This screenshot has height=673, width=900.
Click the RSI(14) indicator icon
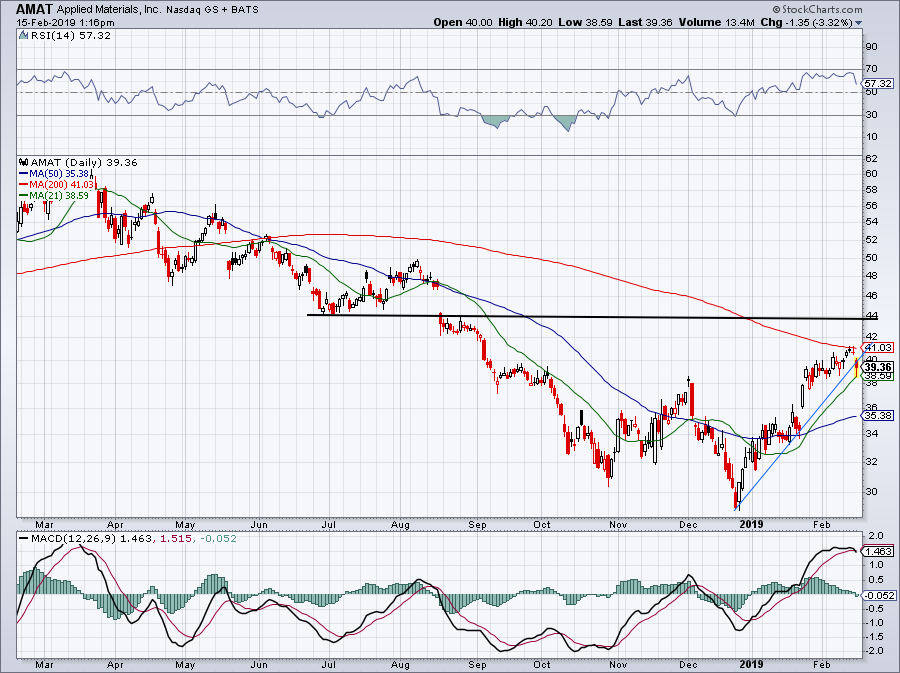[x=22, y=35]
